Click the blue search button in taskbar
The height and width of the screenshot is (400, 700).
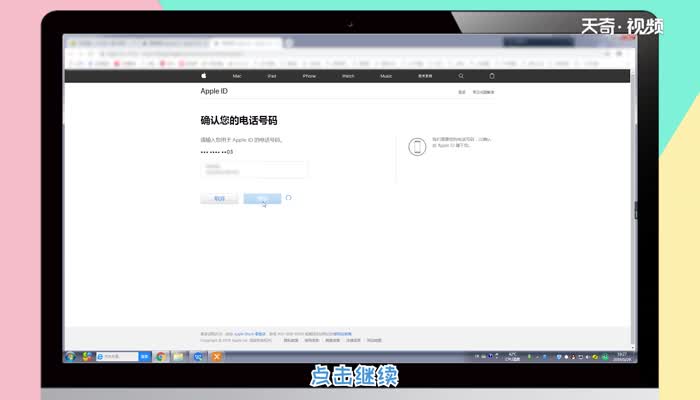(145, 356)
